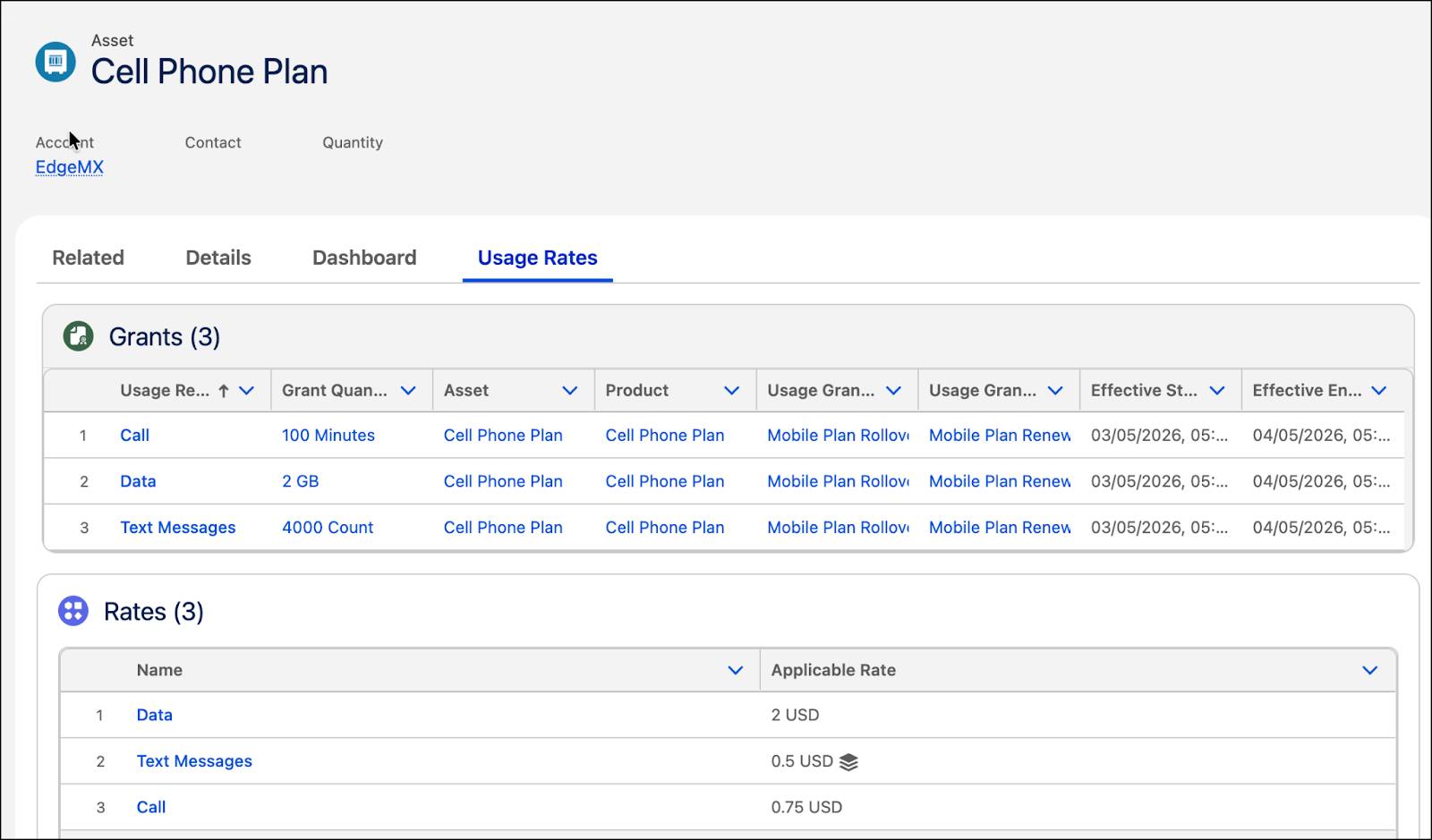Click the green Grants section icon

(79, 336)
